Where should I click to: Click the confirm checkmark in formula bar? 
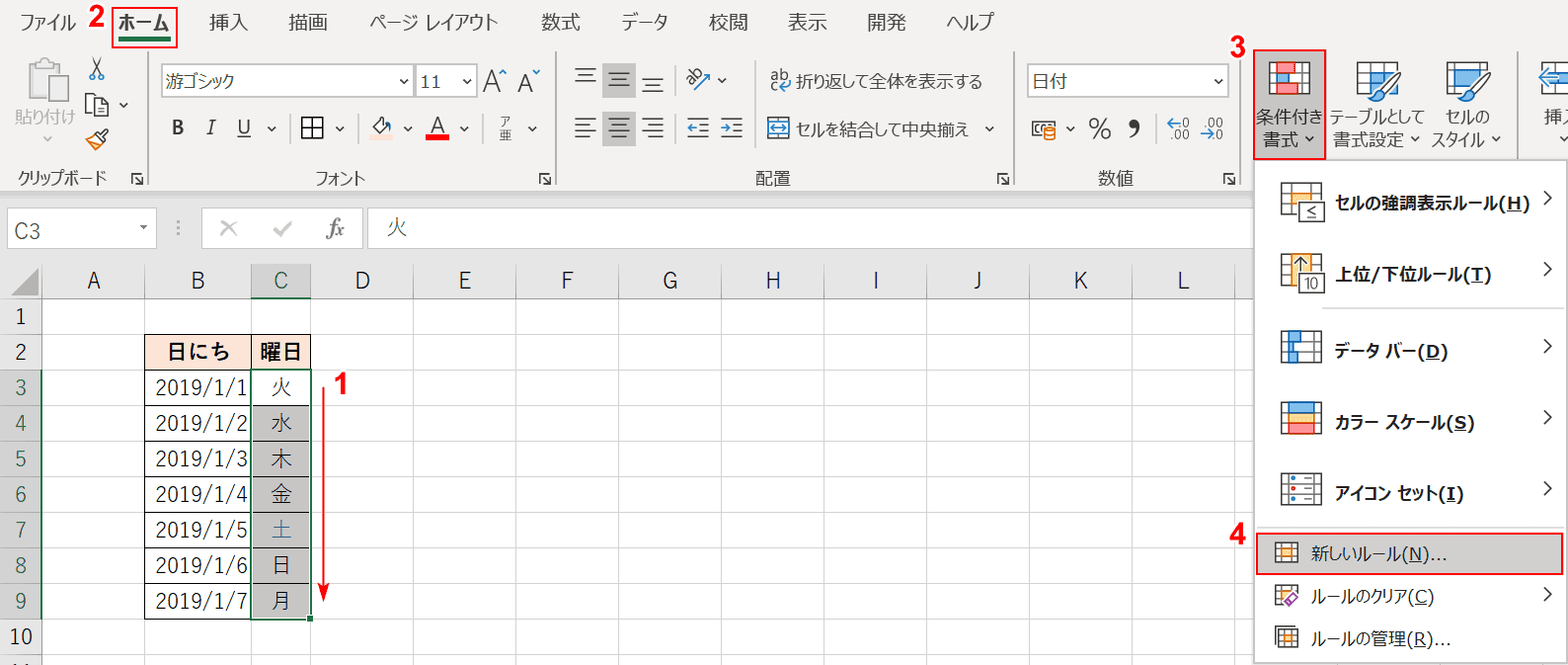(282, 228)
